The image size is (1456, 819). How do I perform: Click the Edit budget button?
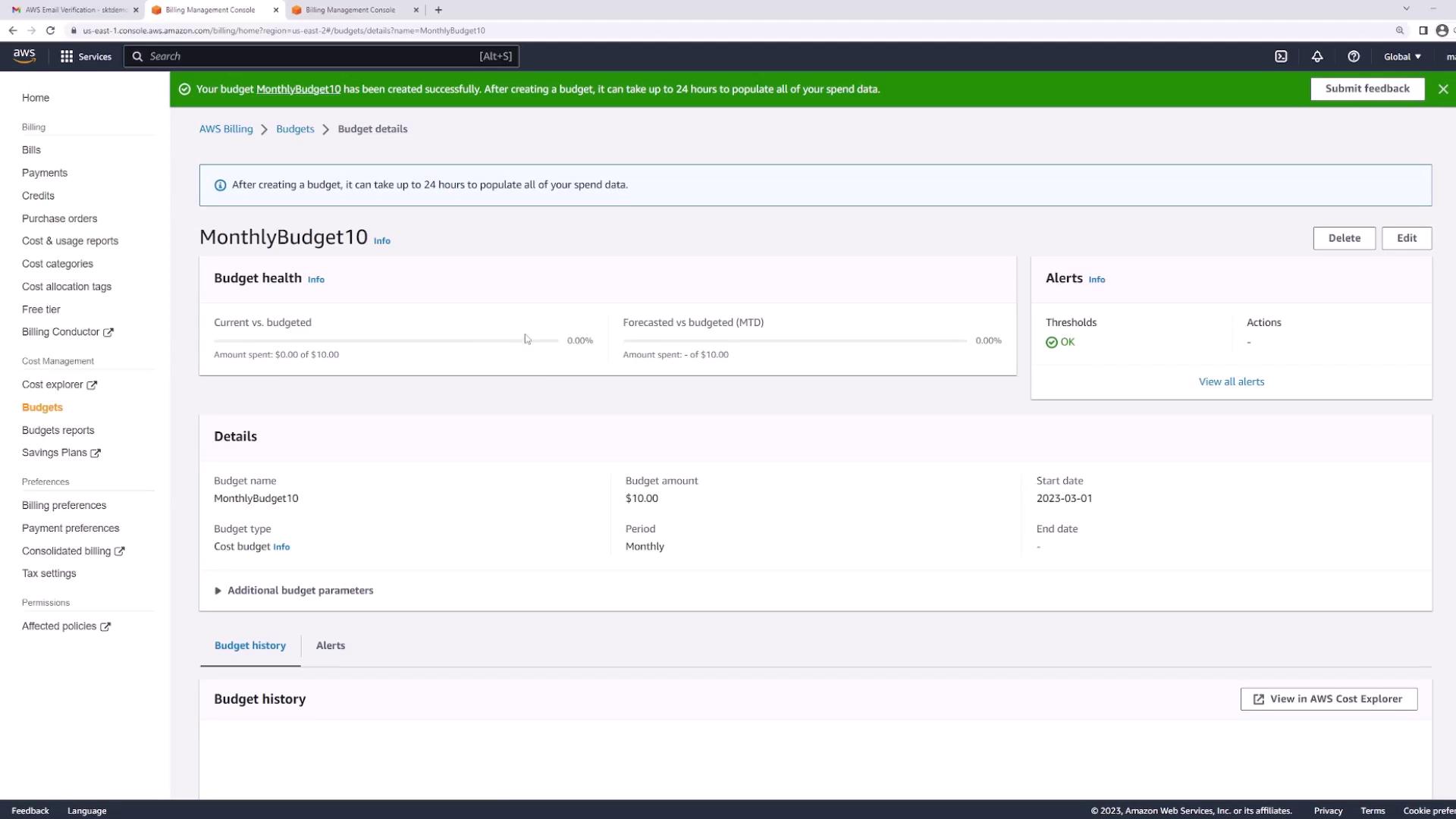point(1407,238)
